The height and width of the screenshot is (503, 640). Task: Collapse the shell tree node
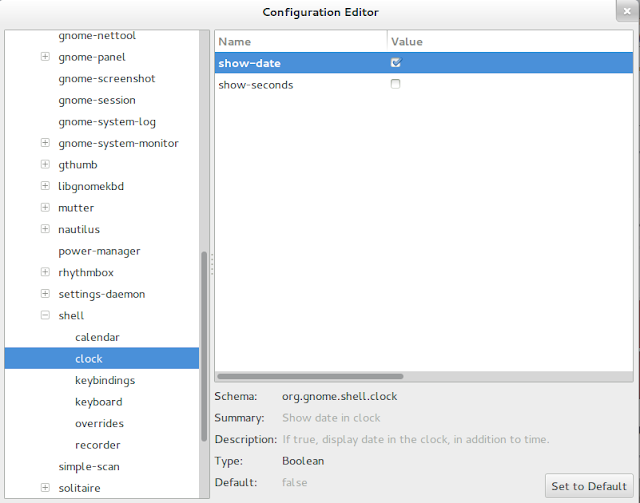pos(45,315)
